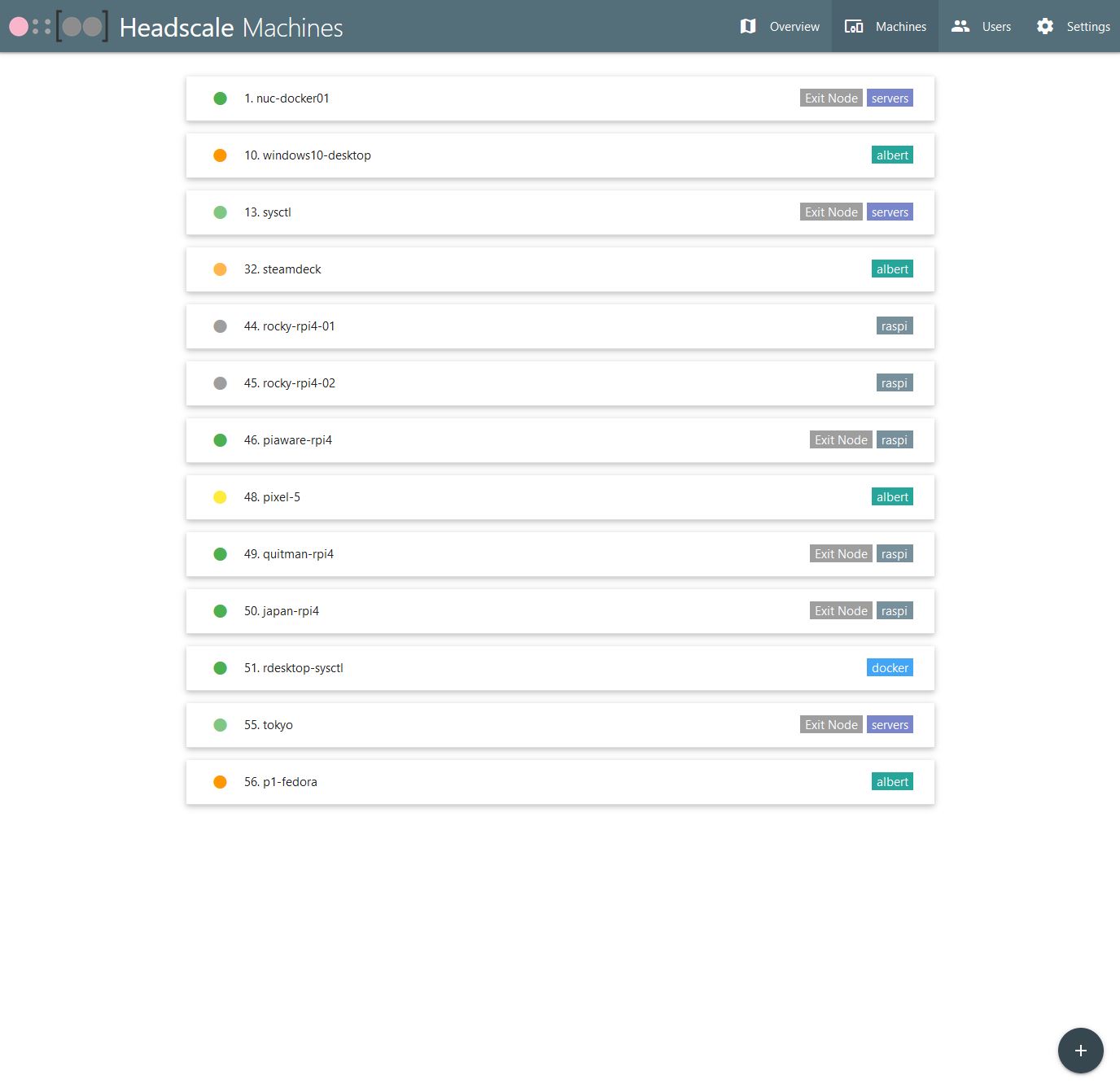Expand machine 10. windows10-desktop
The image size is (1120, 1088).
click(560, 155)
